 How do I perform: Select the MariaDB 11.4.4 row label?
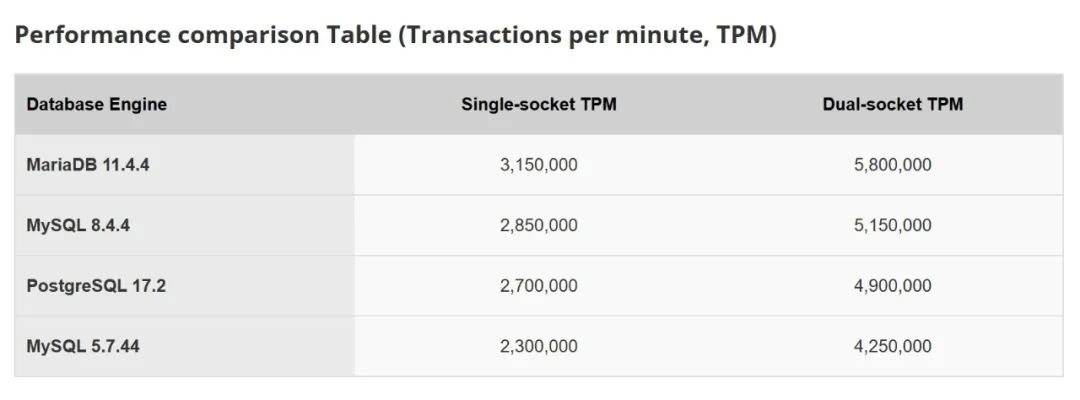coord(87,165)
